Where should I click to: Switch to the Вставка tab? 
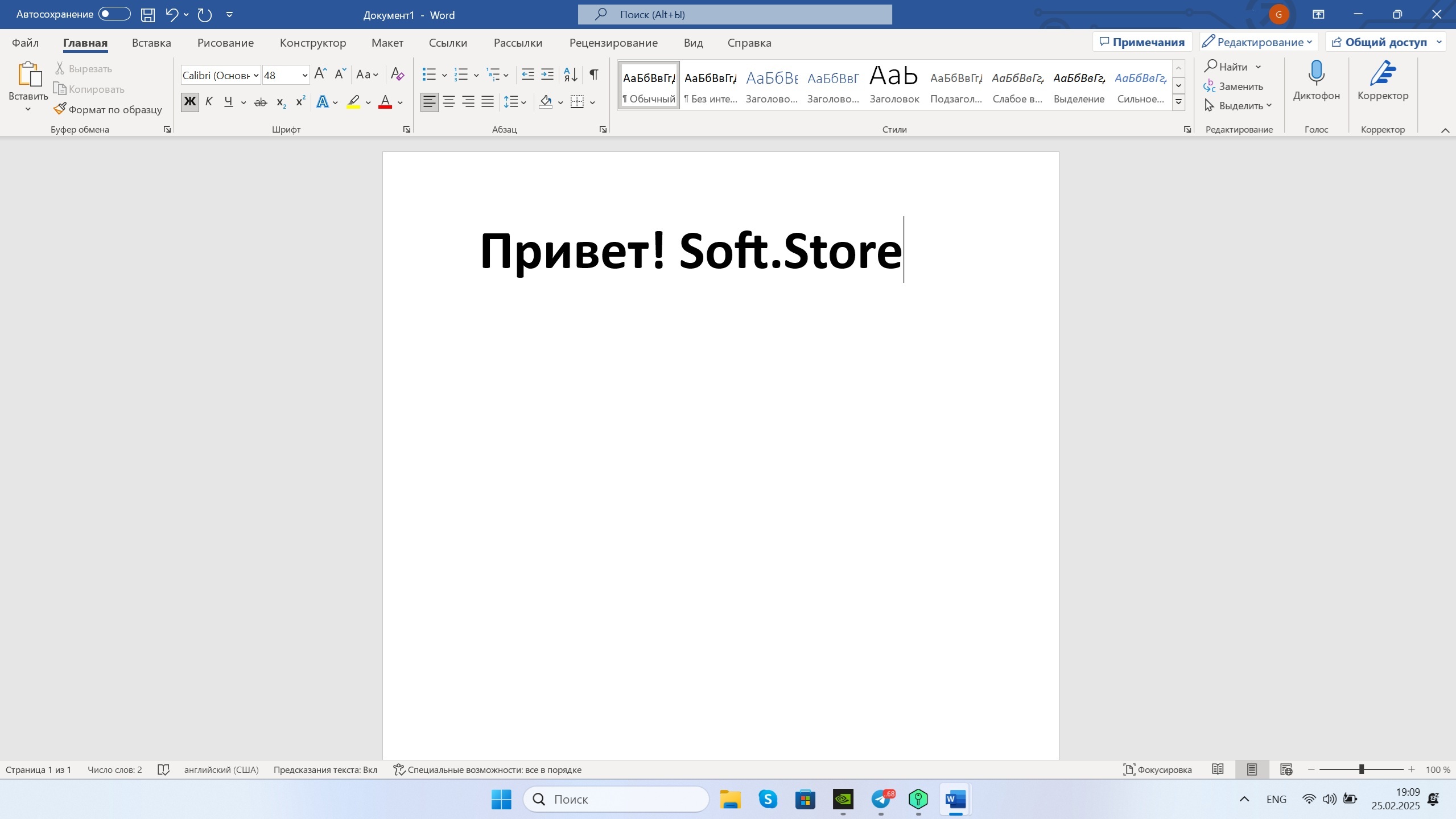click(151, 43)
